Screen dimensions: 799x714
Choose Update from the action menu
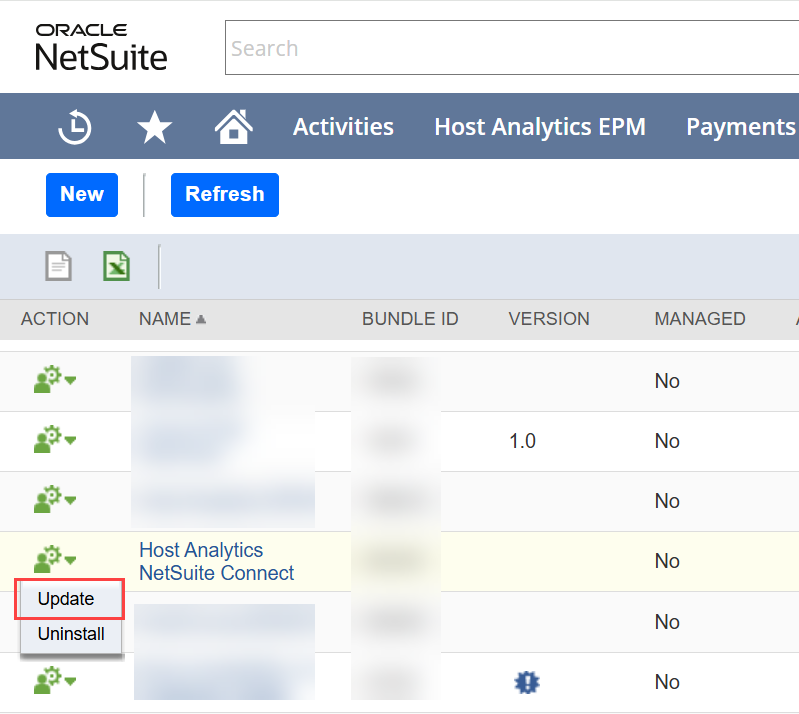coord(66,599)
